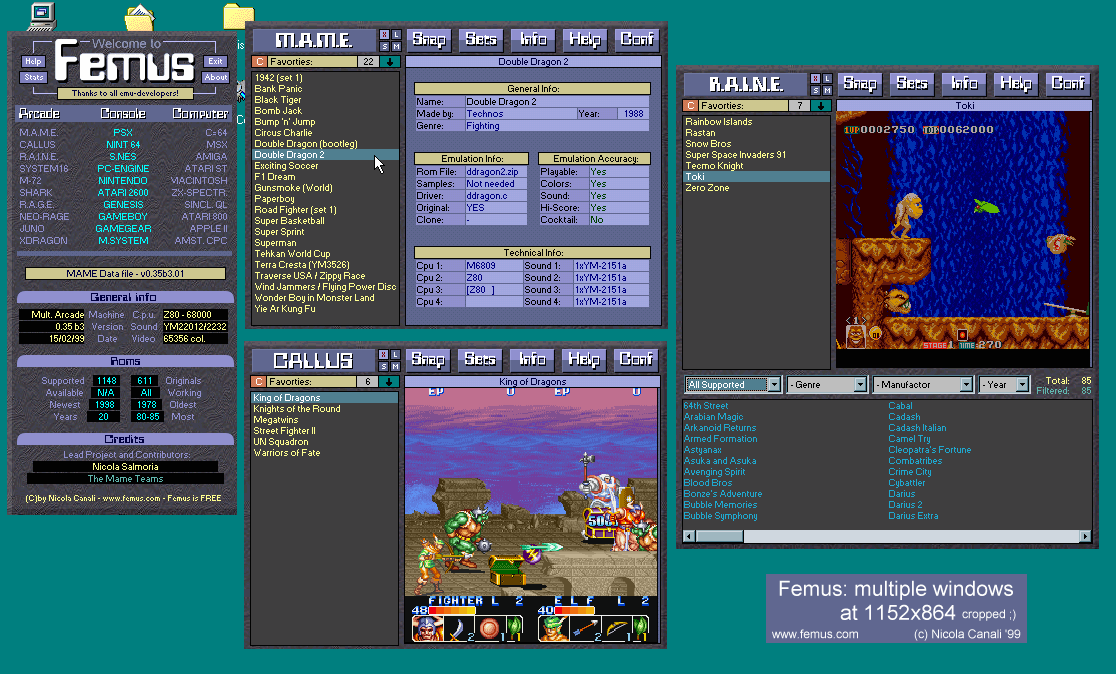
Task: Open the Info tab in M.A.M.E. window
Action: [x=533, y=39]
